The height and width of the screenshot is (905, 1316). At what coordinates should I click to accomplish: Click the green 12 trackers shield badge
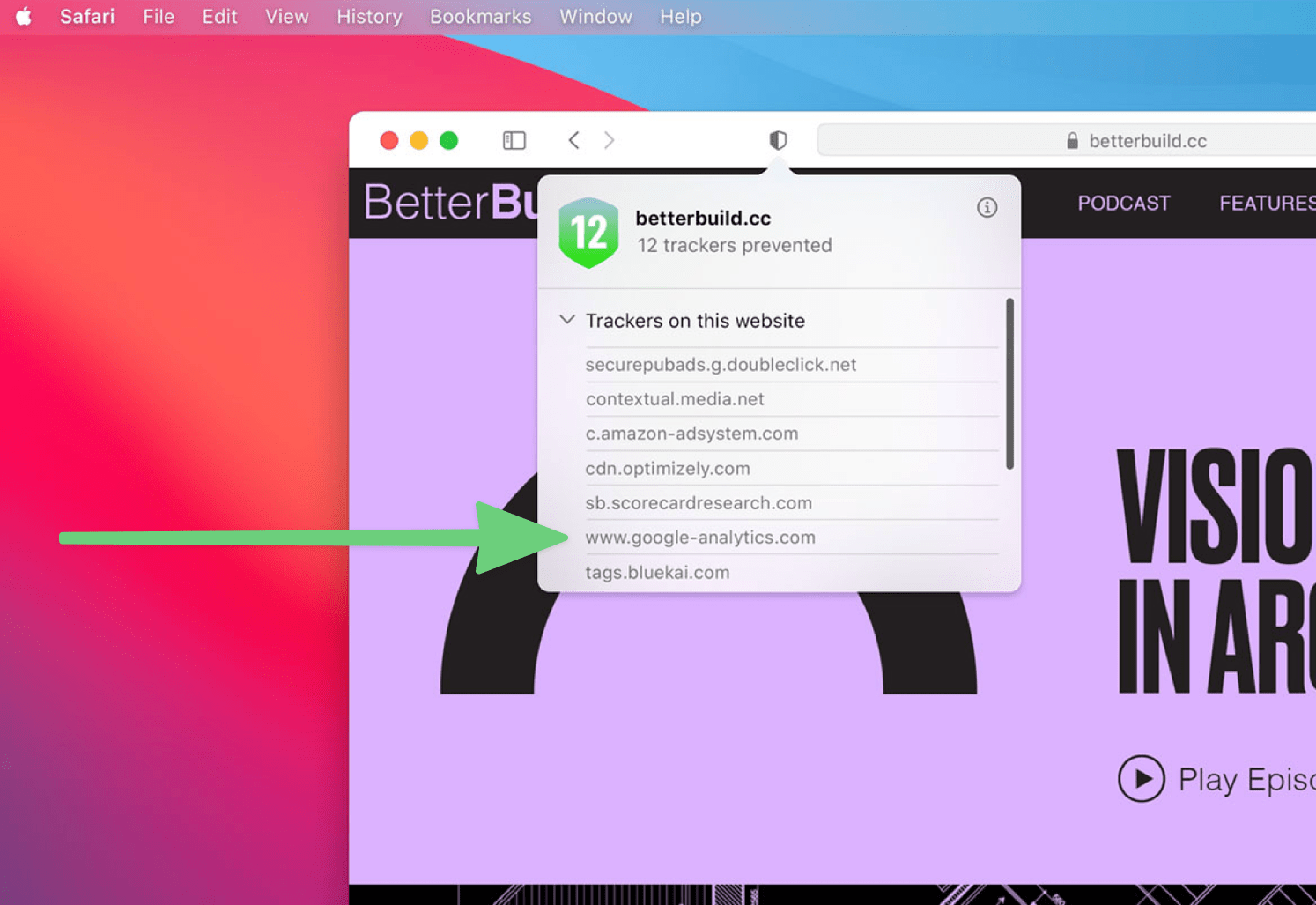[x=588, y=233]
